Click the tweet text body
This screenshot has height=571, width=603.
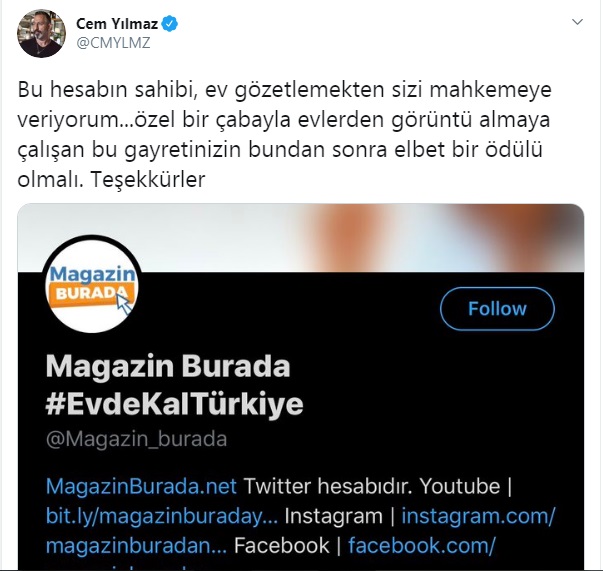(x=285, y=135)
